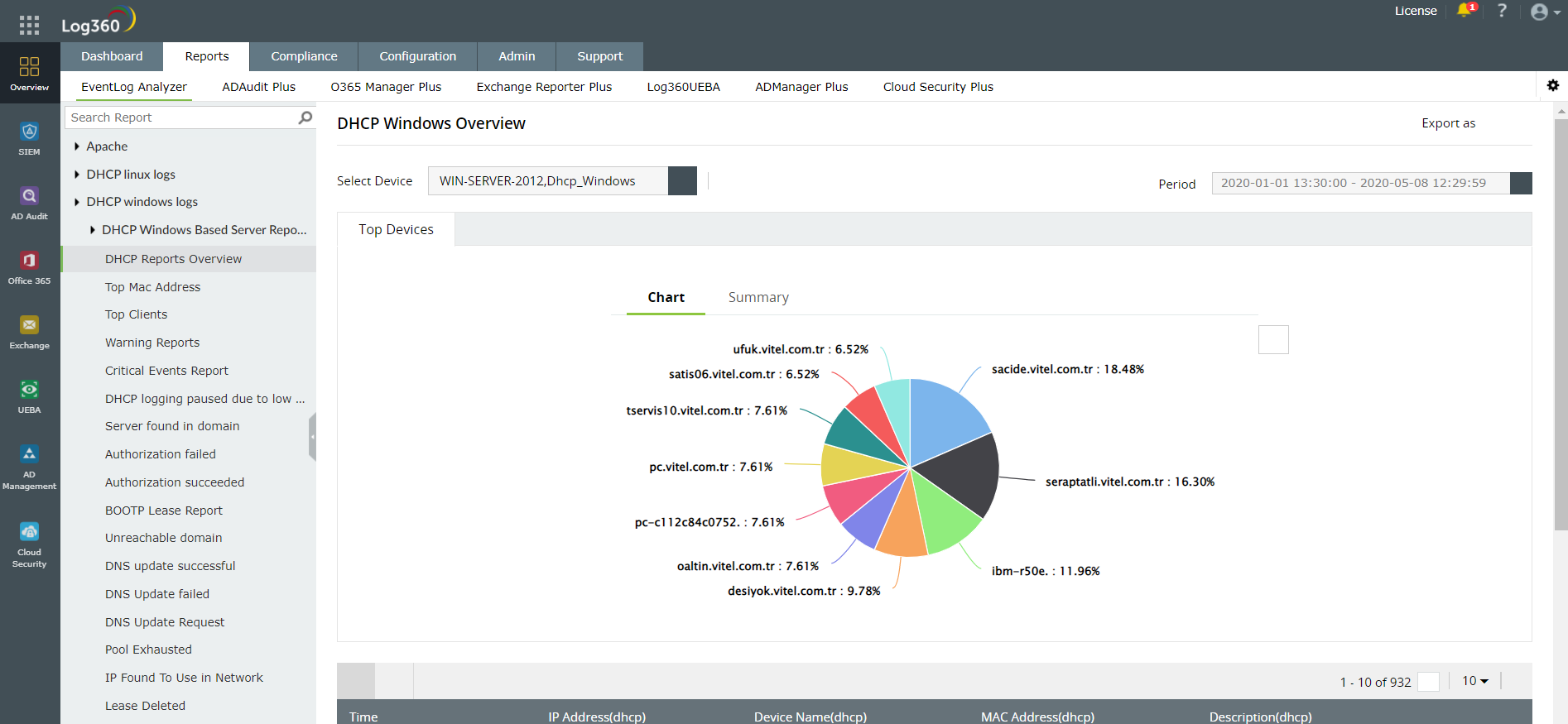
Task: Select the EventLog Analyzer sub-tab
Action: [x=134, y=87]
